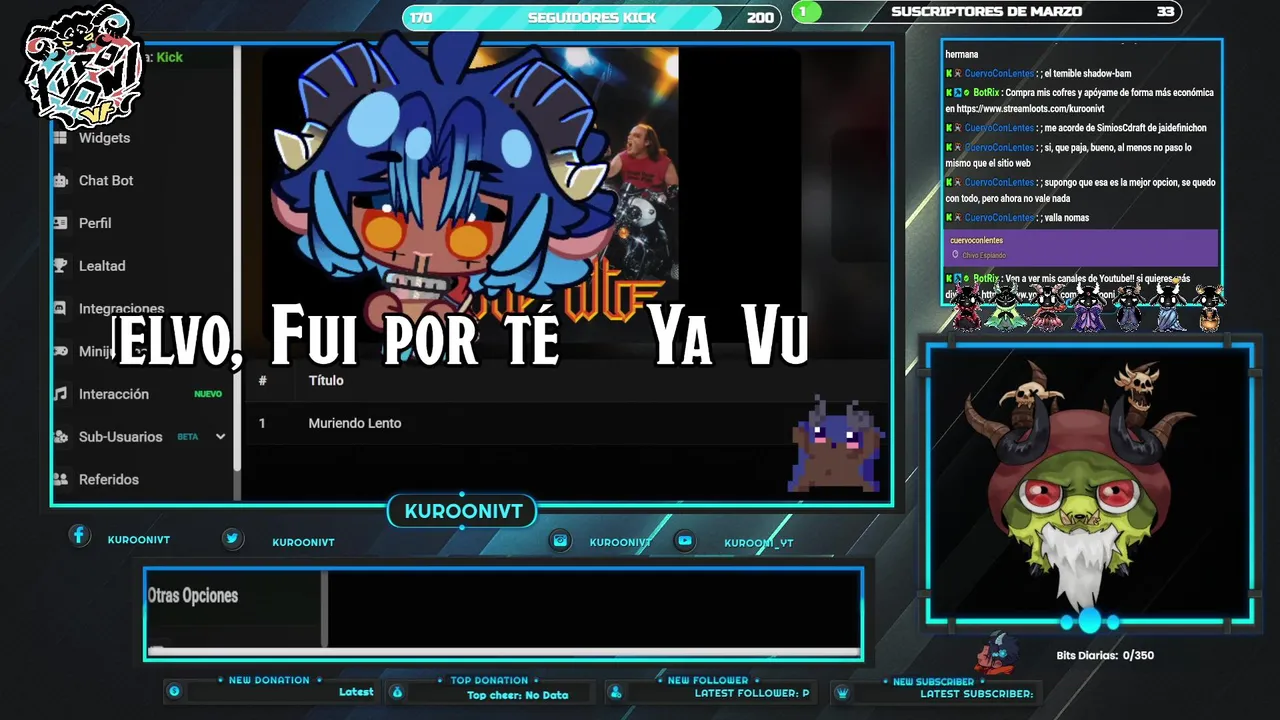Click the Otras Opciones panel vertical scrollbar
The width and height of the screenshot is (1280, 720).
324,609
